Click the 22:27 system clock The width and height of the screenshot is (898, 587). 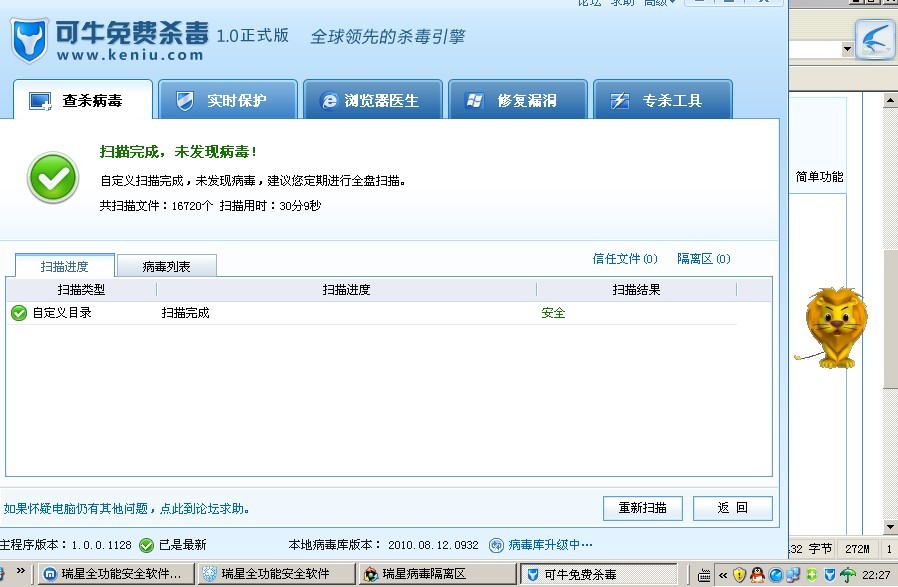876,575
